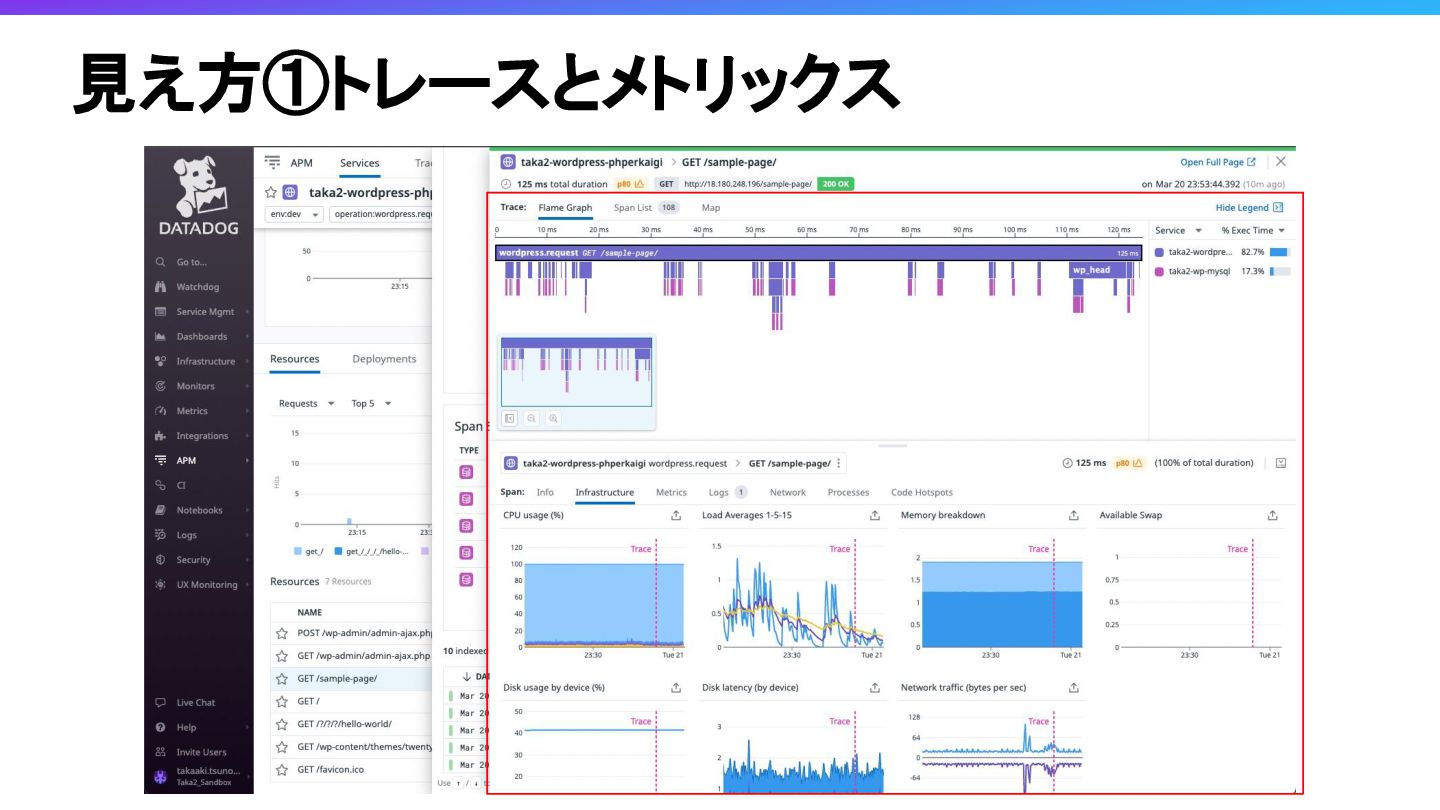Click Hide Legend
The image size is (1440, 810).
coord(1249,208)
